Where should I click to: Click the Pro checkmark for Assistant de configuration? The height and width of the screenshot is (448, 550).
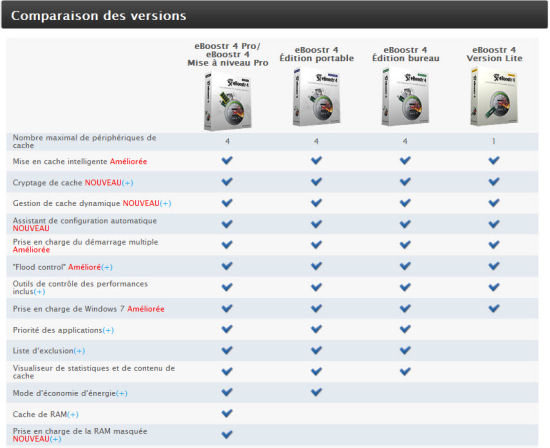click(227, 224)
